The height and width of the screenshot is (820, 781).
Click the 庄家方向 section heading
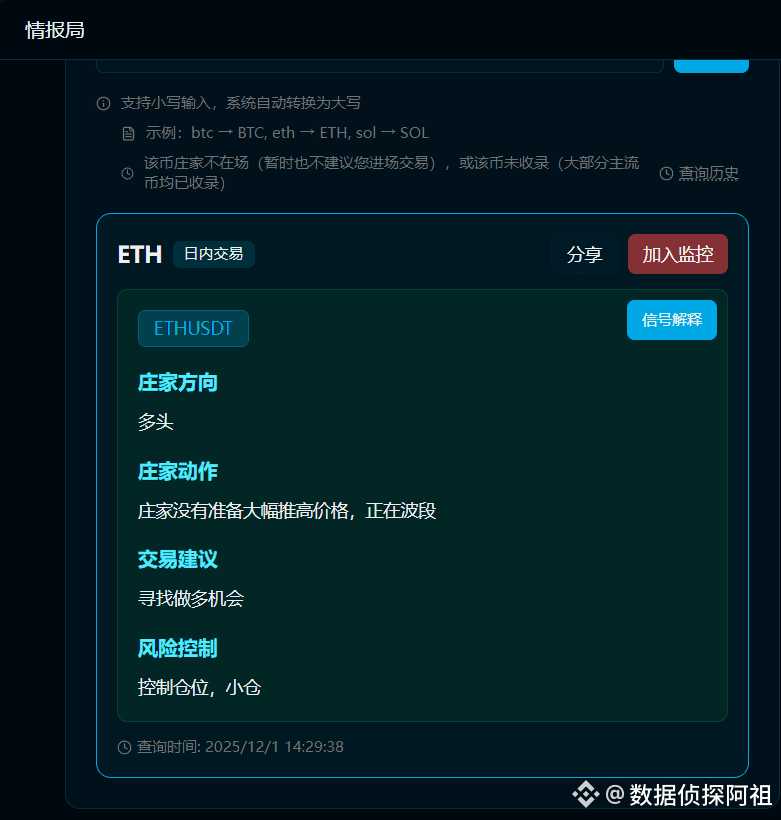[178, 383]
